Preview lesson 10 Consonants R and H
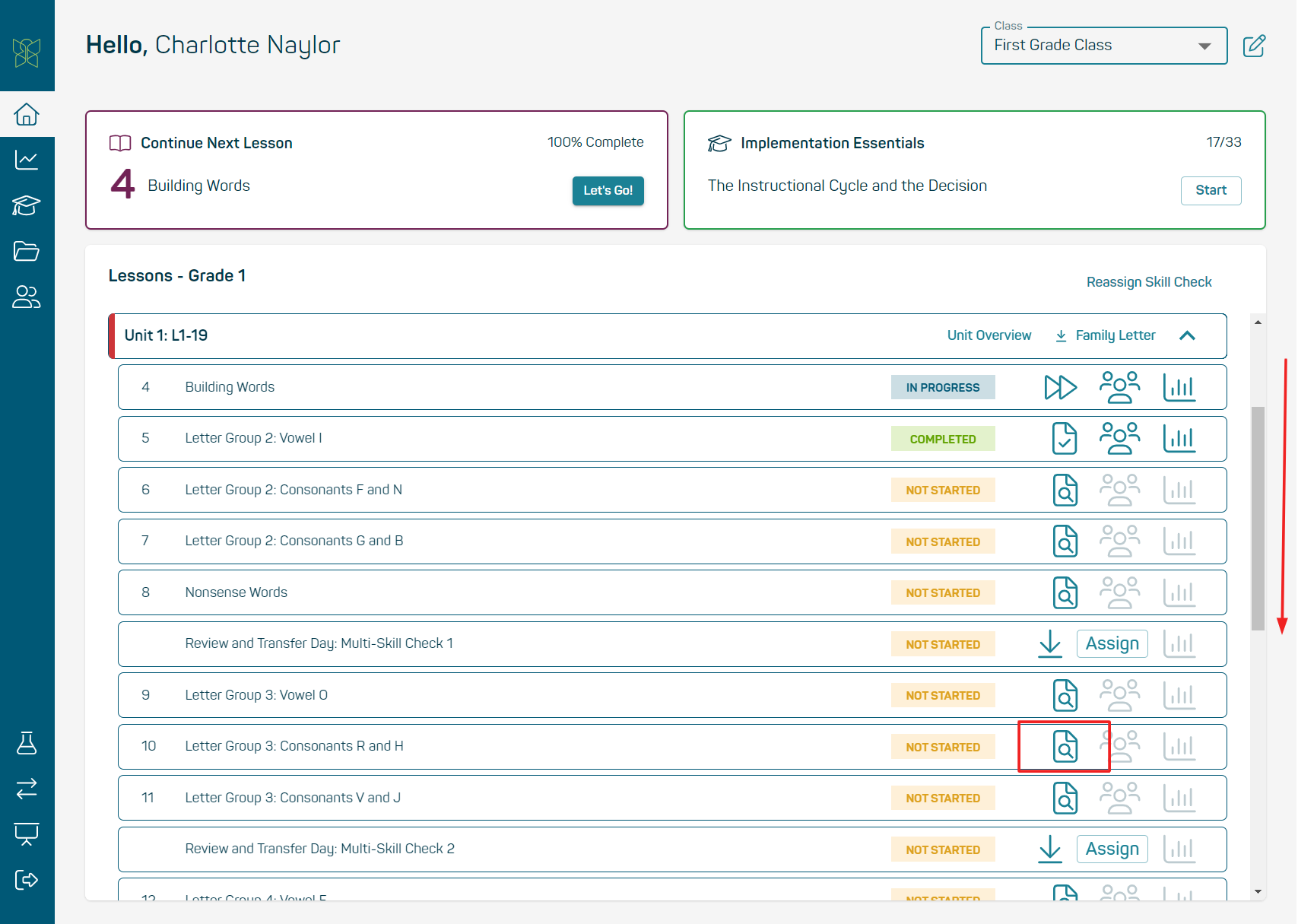The height and width of the screenshot is (924, 1298). click(x=1065, y=747)
